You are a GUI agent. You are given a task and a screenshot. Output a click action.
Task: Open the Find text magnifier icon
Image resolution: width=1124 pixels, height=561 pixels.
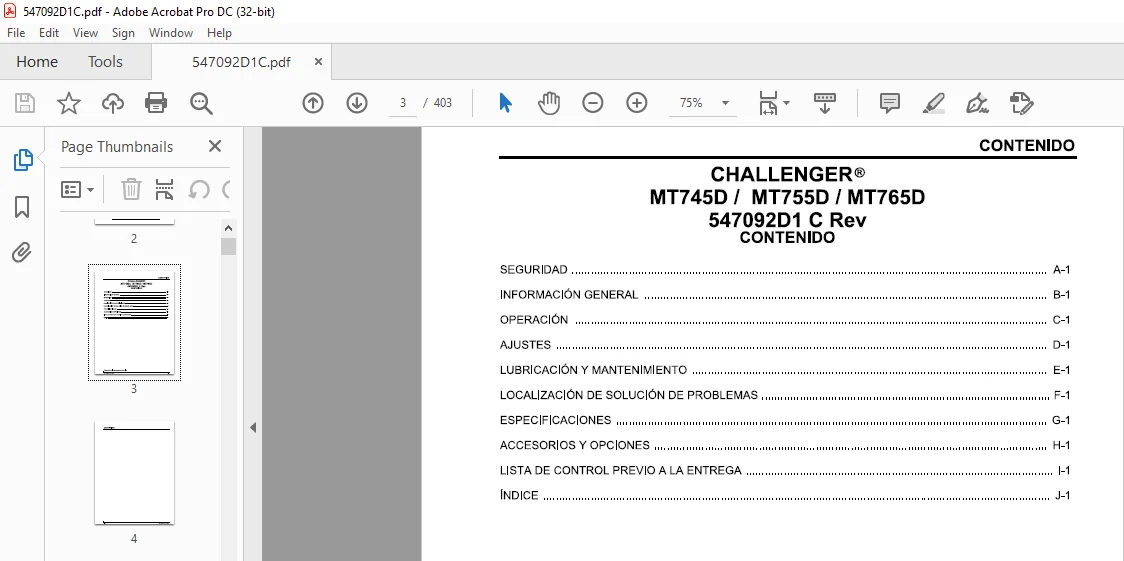pos(201,103)
